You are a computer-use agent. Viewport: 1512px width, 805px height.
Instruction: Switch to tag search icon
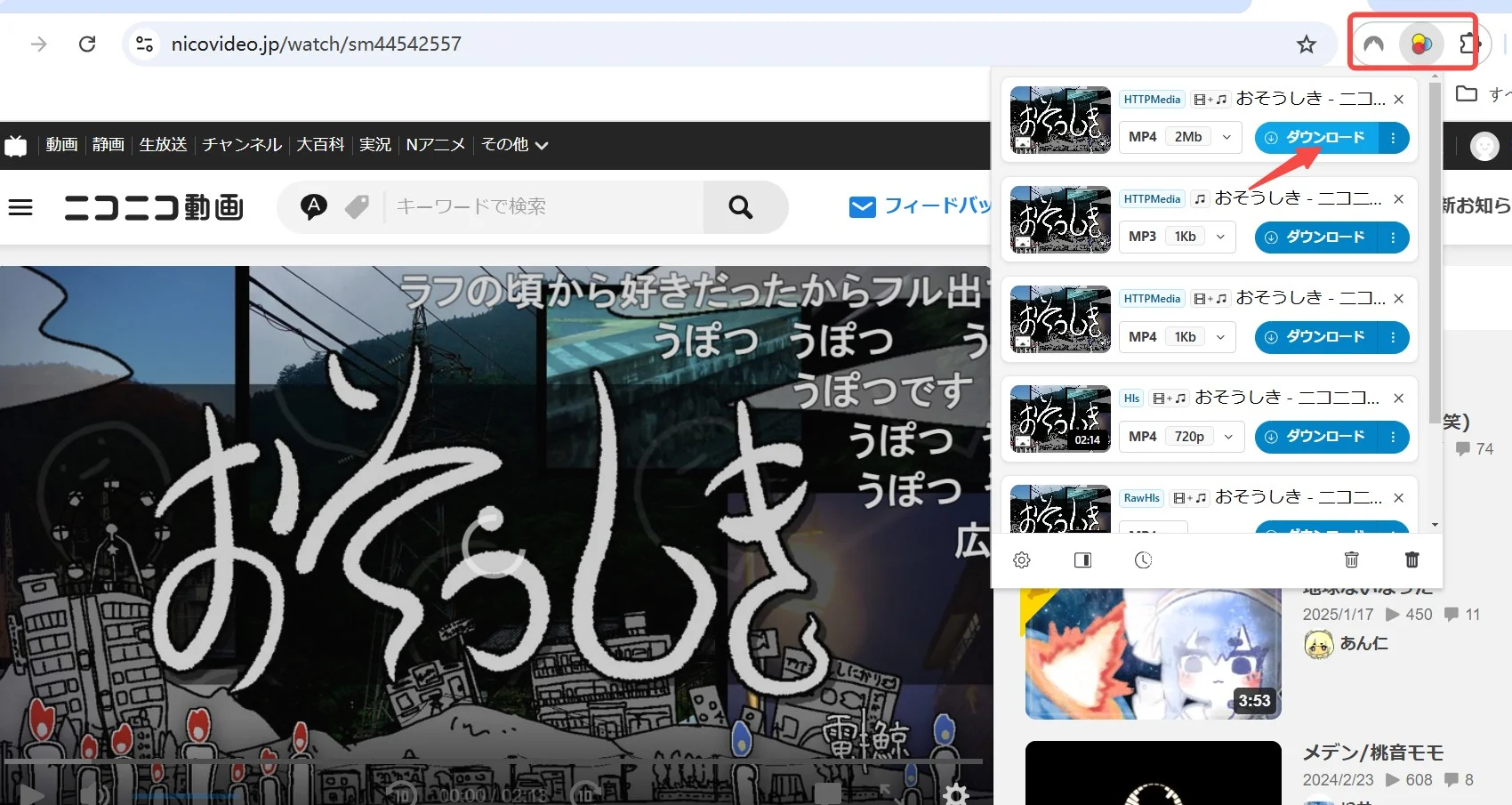pos(357,207)
